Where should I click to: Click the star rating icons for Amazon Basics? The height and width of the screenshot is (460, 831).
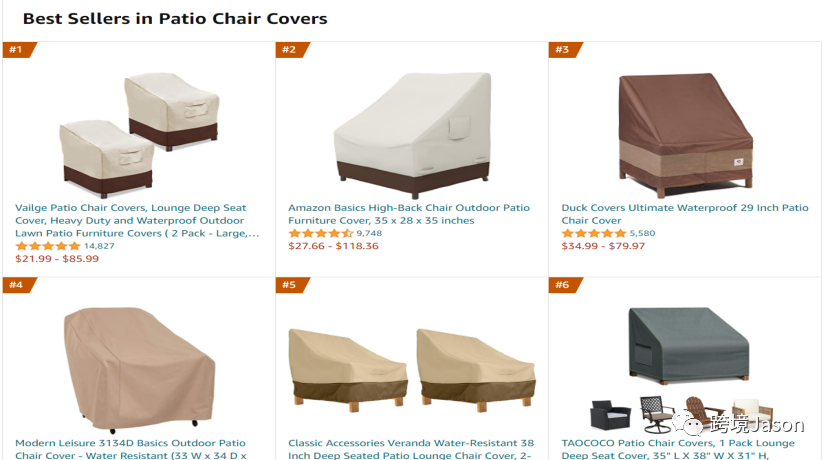pos(321,233)
